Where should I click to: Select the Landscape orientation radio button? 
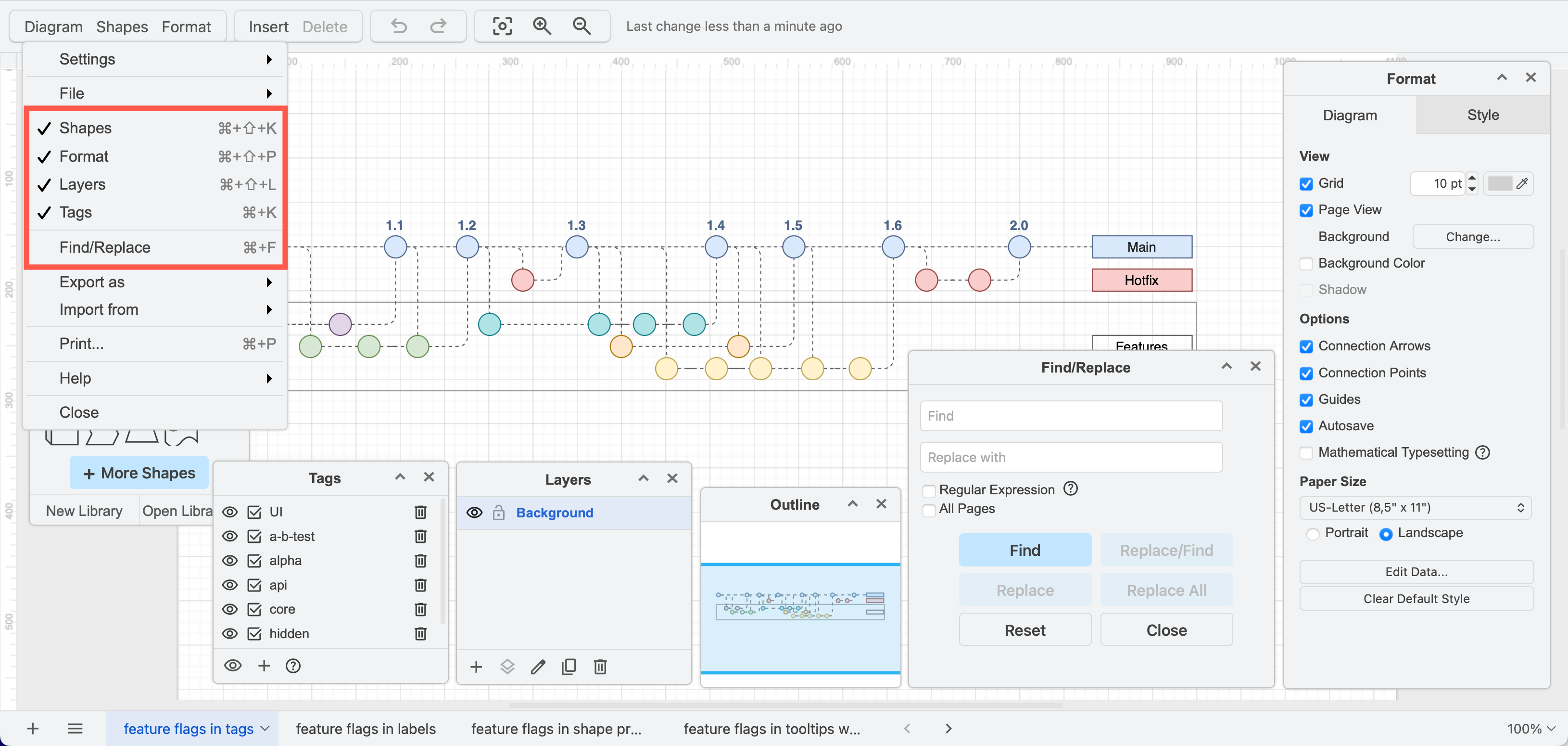(1386, 533)
